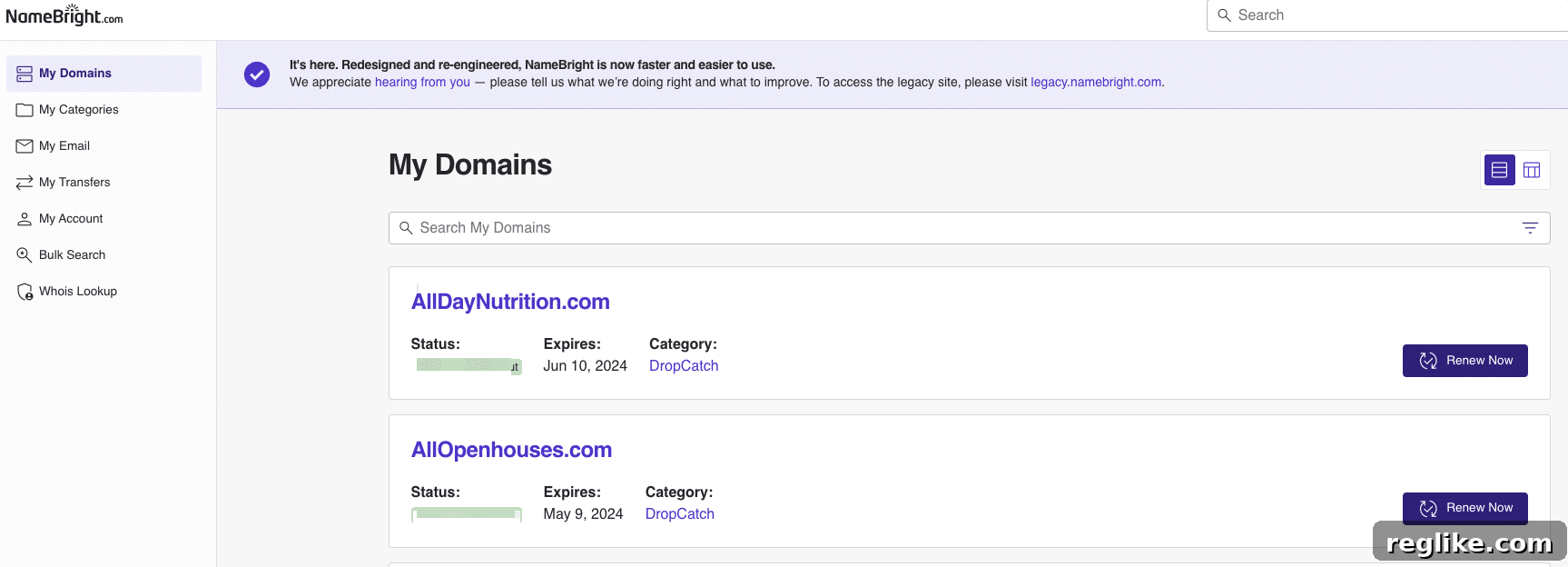Switch to list view layout icon
1568x567 pixels.
coord(1499,170)
